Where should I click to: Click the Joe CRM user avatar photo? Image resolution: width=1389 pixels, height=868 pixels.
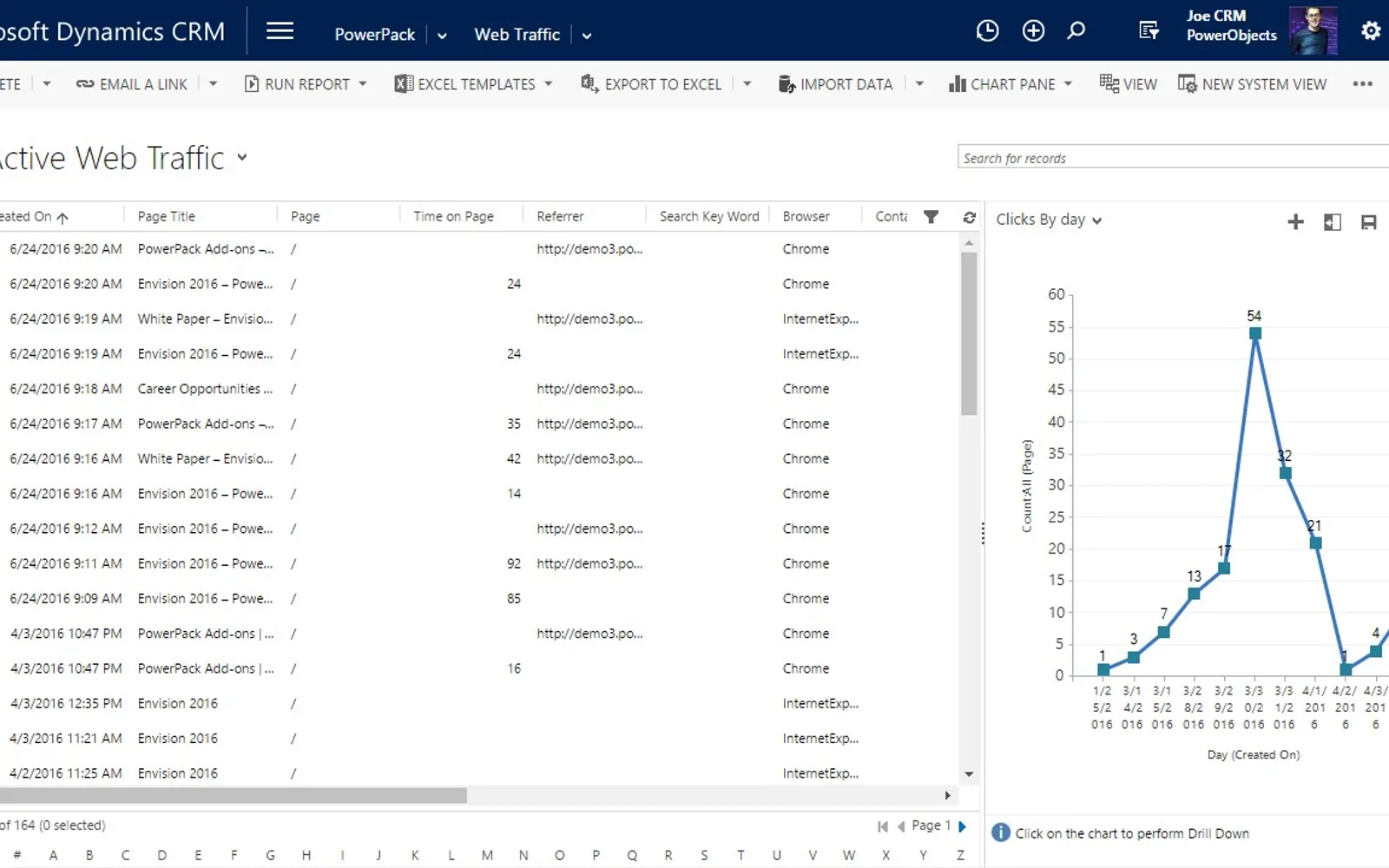(1313, 30)
